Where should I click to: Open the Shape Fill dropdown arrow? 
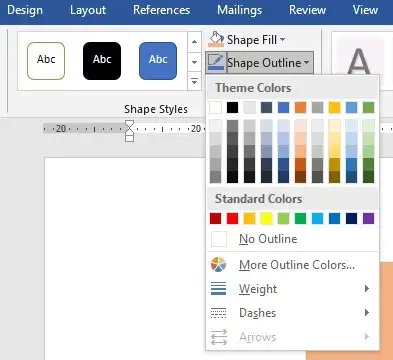pyautogui.click(x=283, y=40)
